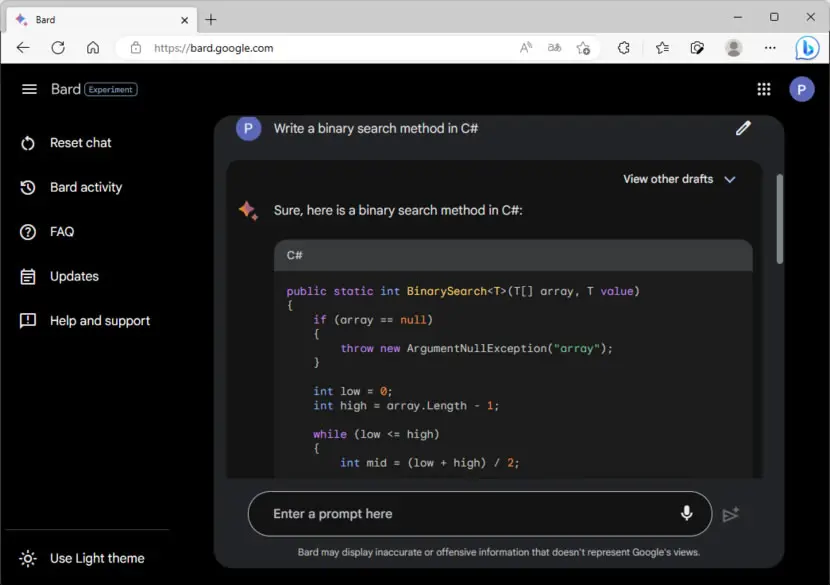Add page to favorites star icon
830x585 pixels.
pos(583,48)
